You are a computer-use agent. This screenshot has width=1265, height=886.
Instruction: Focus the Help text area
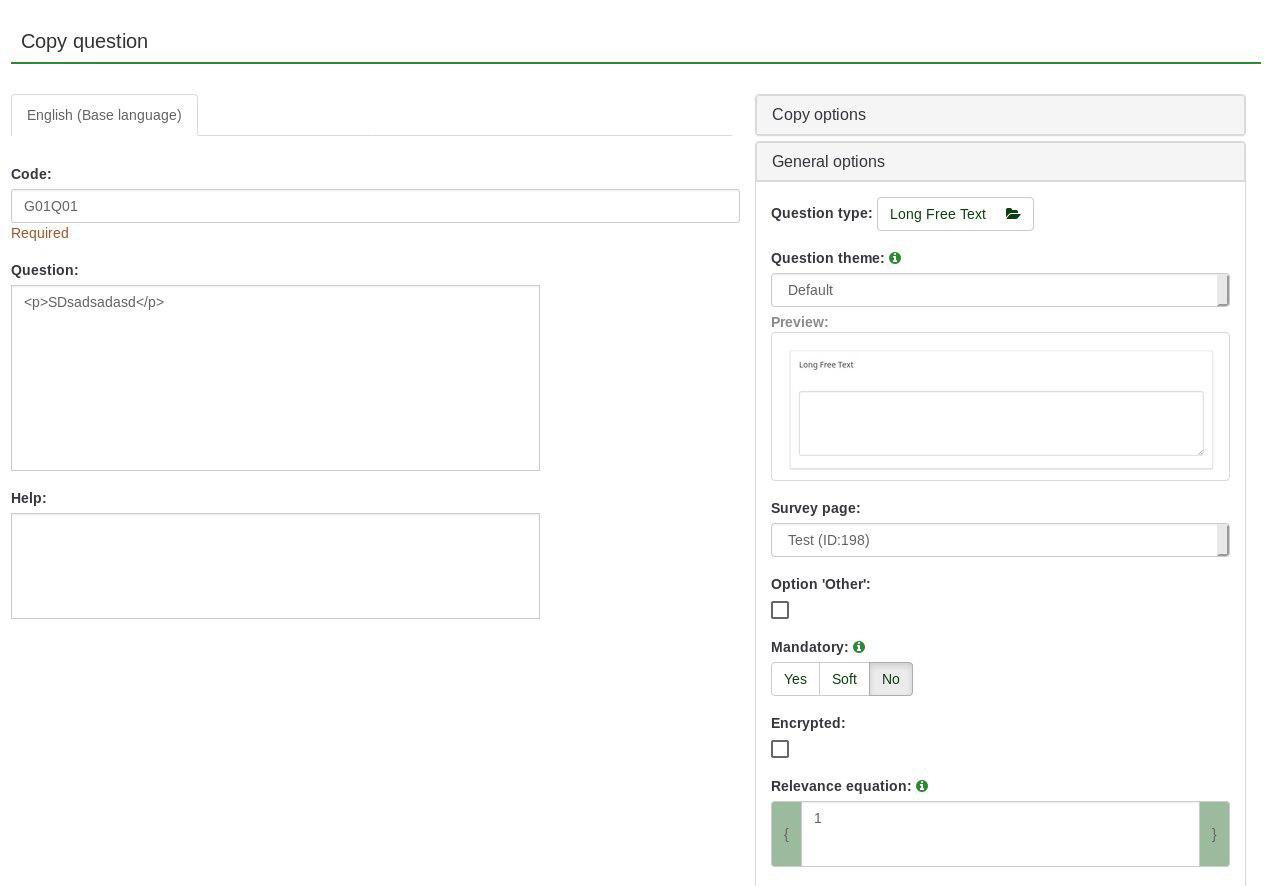(x=275, y=566)
